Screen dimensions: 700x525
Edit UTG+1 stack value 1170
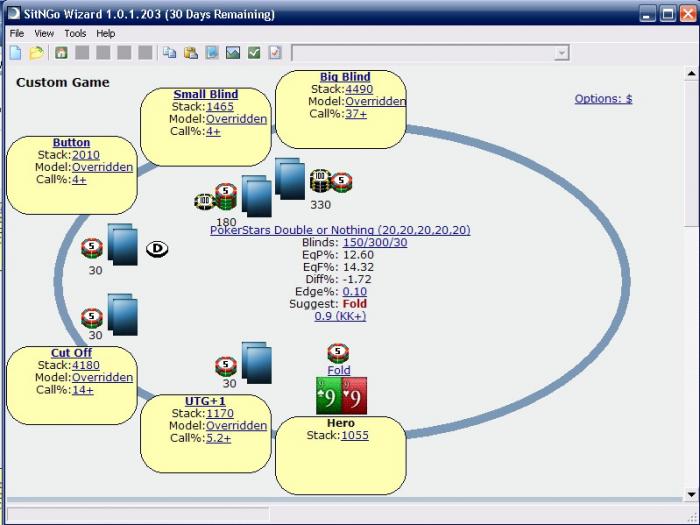[220, 413]
